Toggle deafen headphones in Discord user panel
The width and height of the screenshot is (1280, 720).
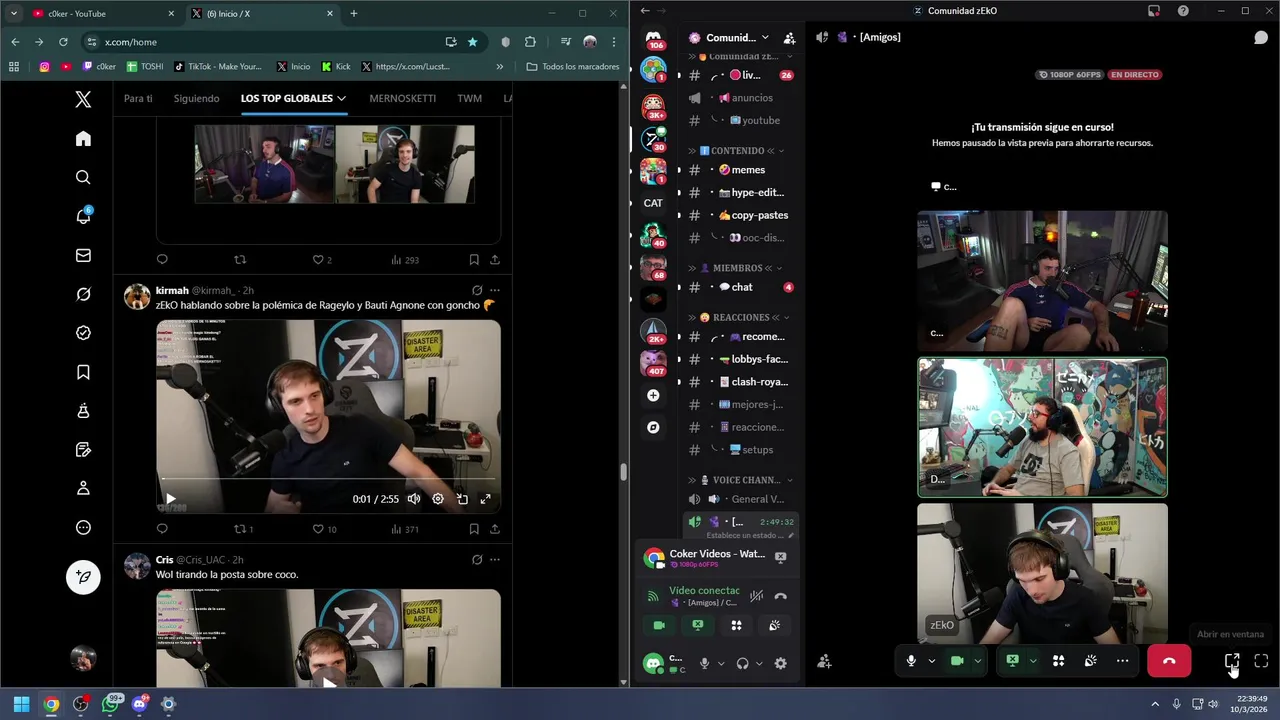coord(742,663)
